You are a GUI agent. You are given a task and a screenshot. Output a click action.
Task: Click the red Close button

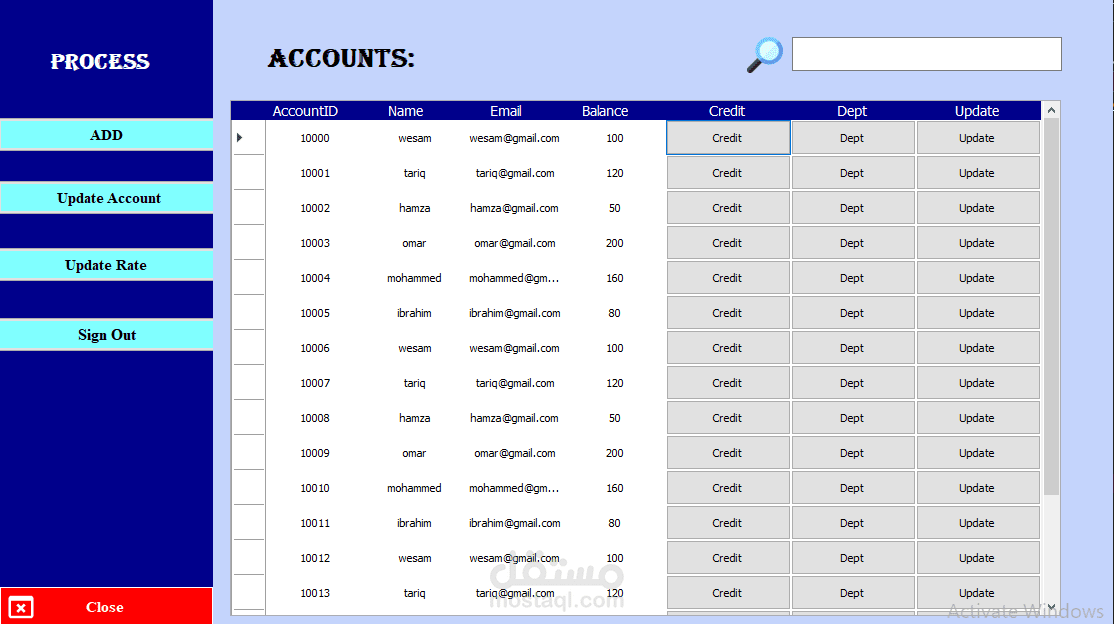pos(107,607)
